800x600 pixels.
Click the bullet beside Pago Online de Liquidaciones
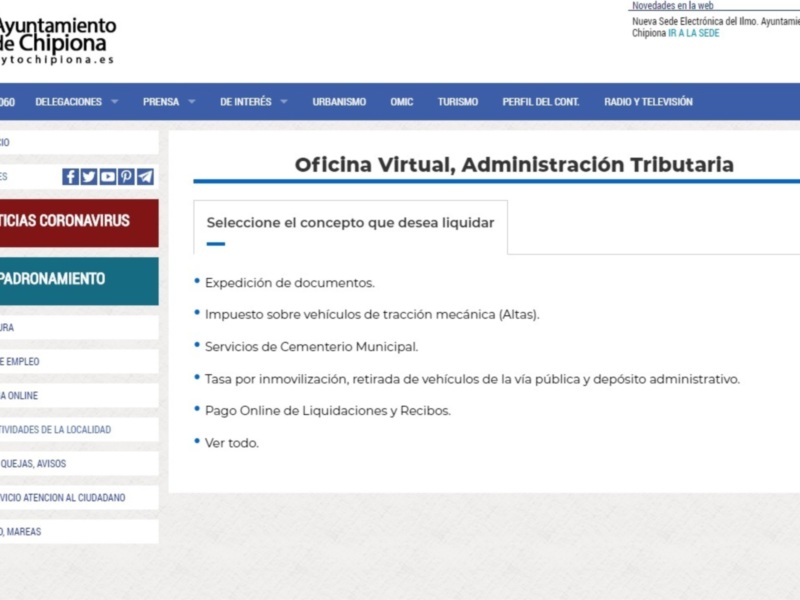[196, 411]
